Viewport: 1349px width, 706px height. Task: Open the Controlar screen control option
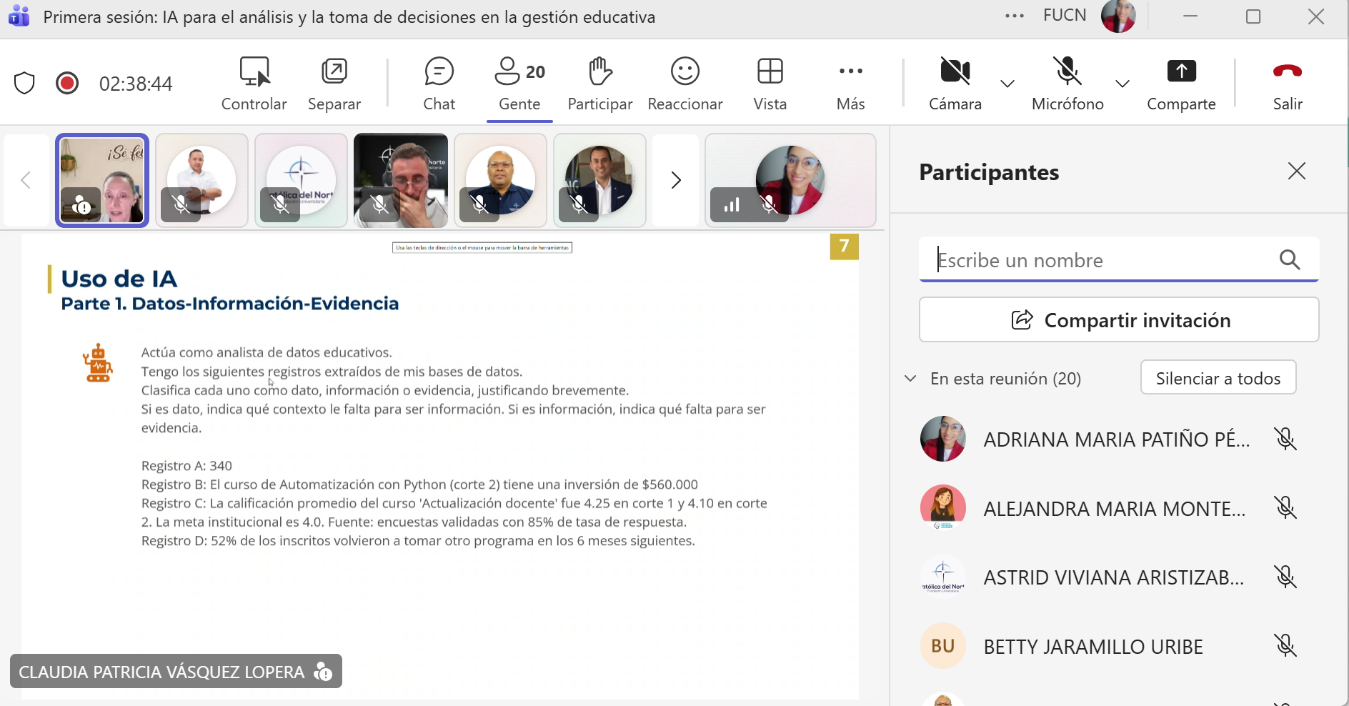click(x=254, y=84)
